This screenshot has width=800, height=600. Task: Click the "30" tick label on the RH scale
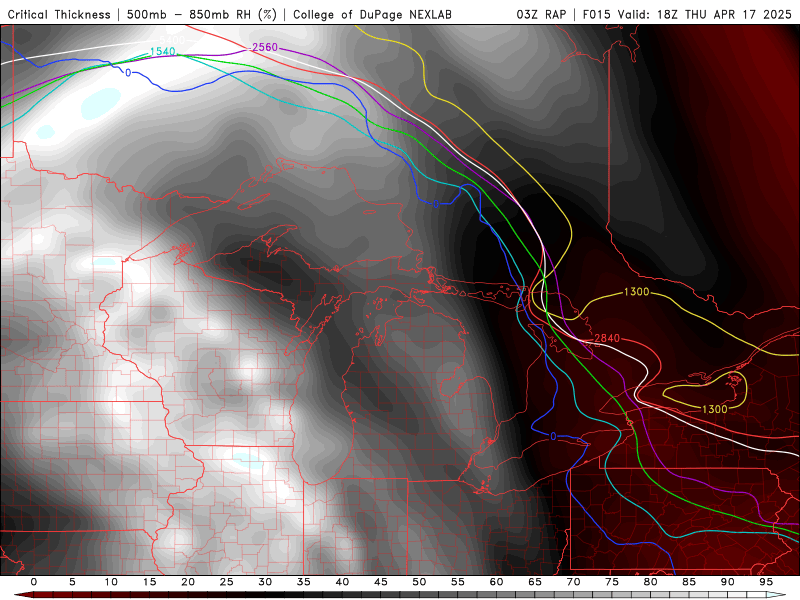(x=265, y=582)
